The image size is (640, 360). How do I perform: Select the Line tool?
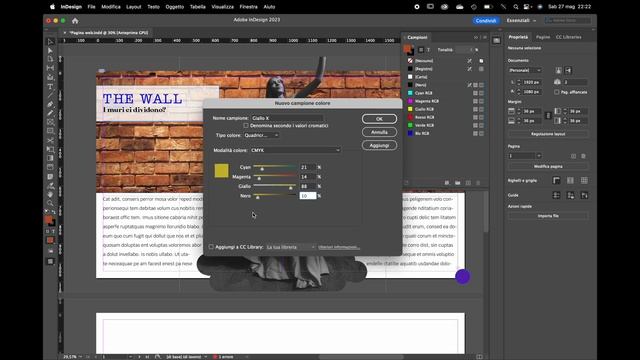click(x=50, y=95)
